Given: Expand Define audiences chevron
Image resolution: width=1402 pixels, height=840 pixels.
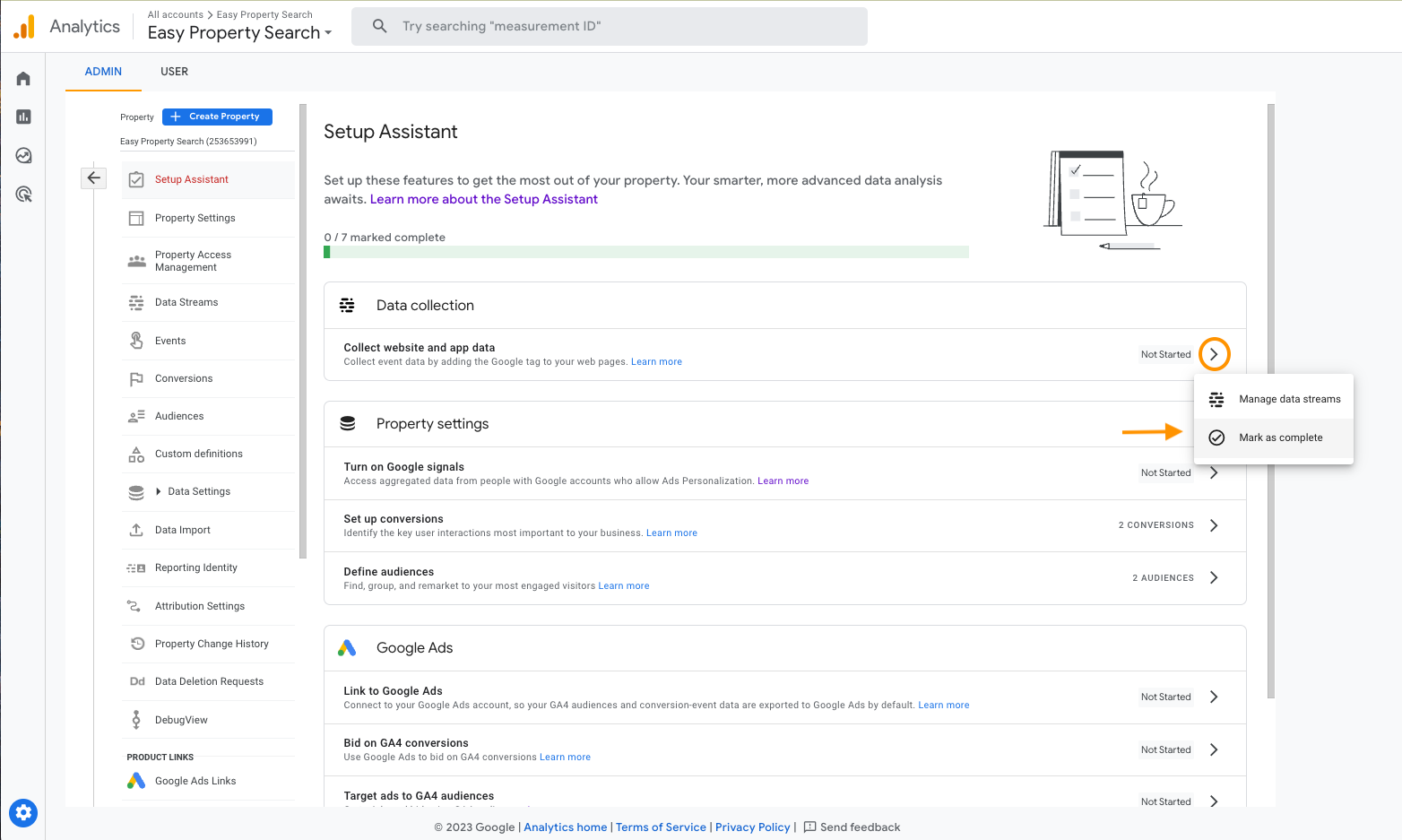Looking at the screenshot, I should click(1214, 578).
